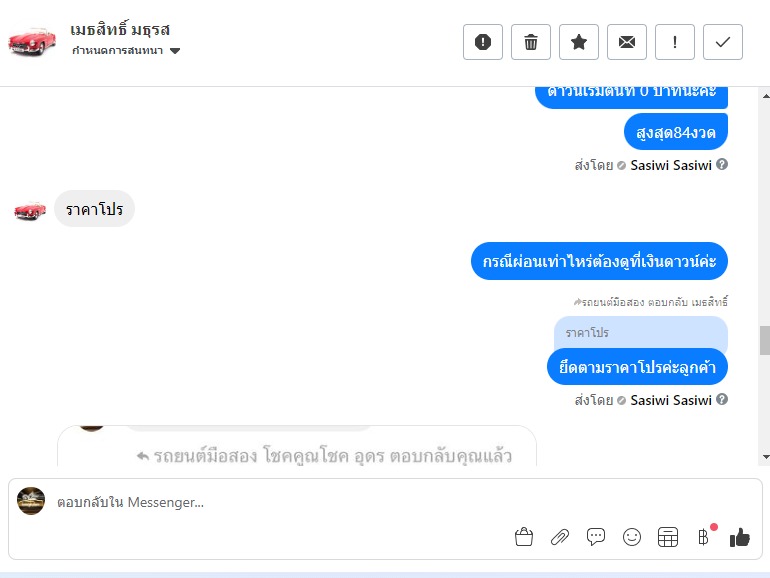The width and height of the screenshot is (770, 578).
Task: Click the quoted ราคาโปร reply preview
Action: point(641,333)
